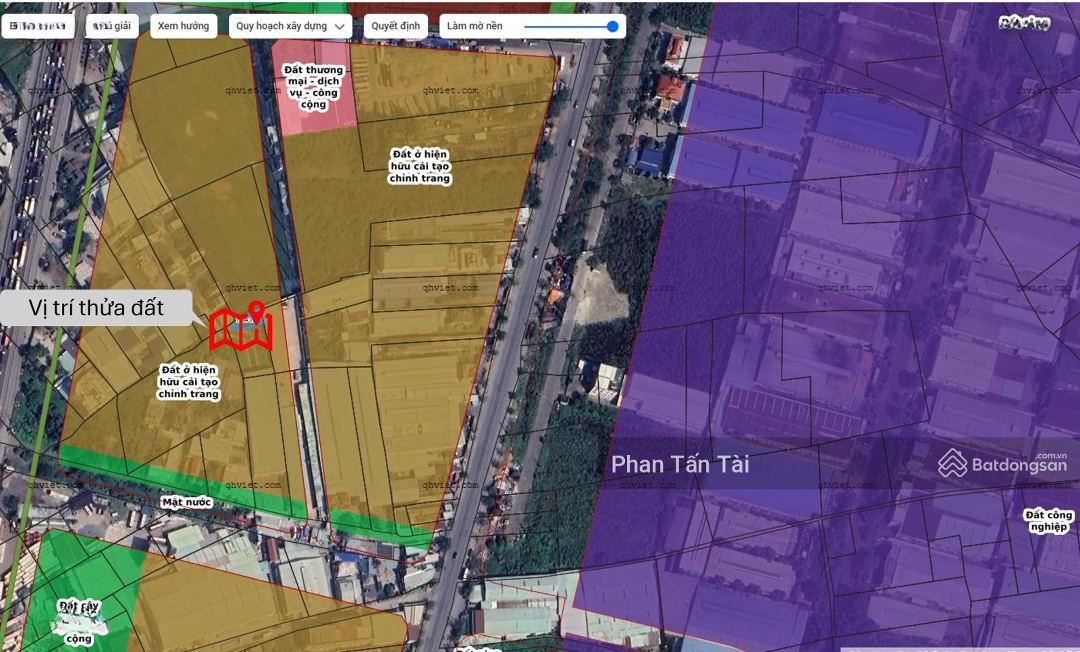Viewport: 1080px width, 652px height.
Task: Click the 'Vị trí thửa đất' callout label
Action: (97, 307)
